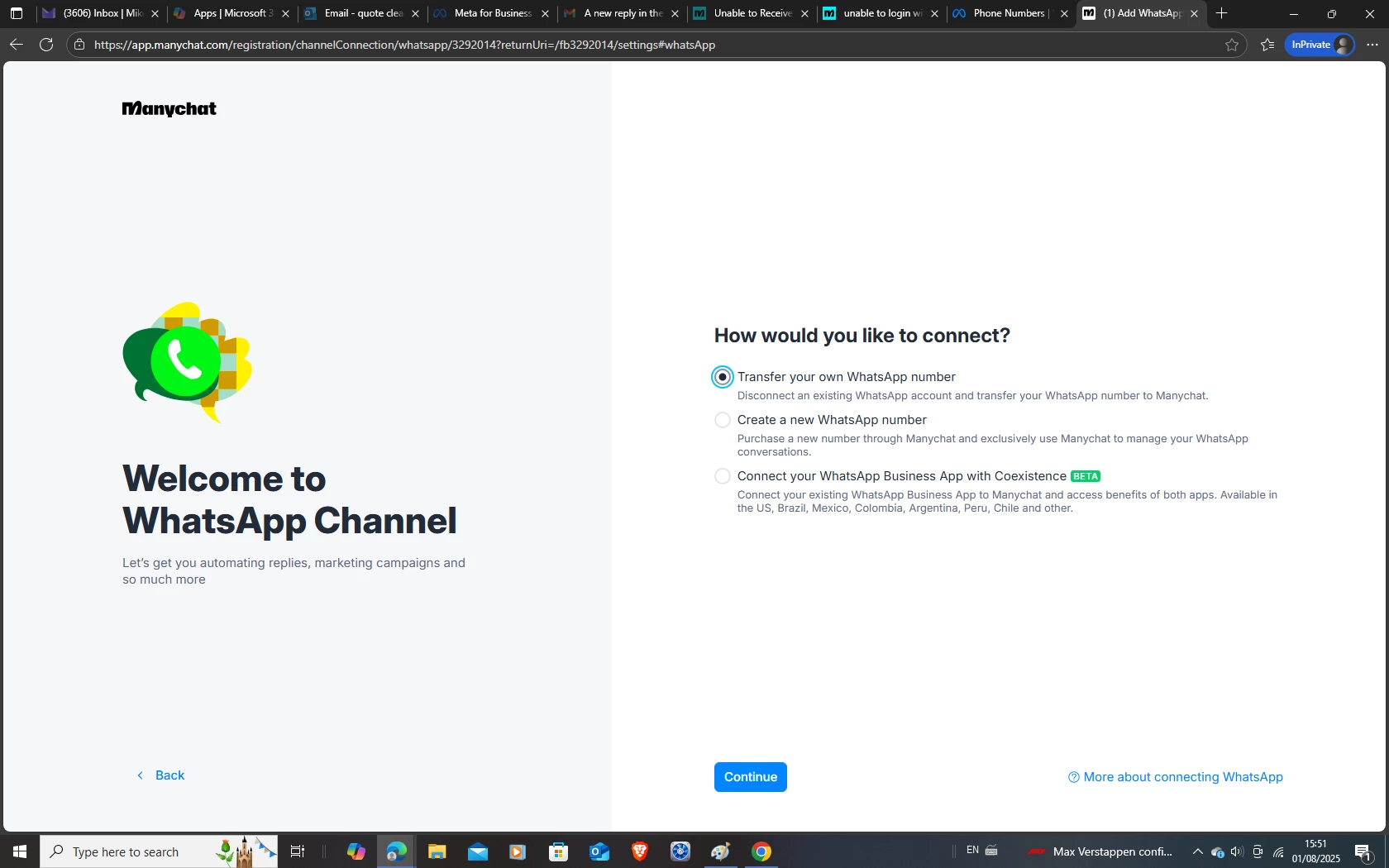The width and height of the screenshot is (1389, 868).
Task: Open Microsoft Edge from taskbar
Action: [x=397, y=851]
